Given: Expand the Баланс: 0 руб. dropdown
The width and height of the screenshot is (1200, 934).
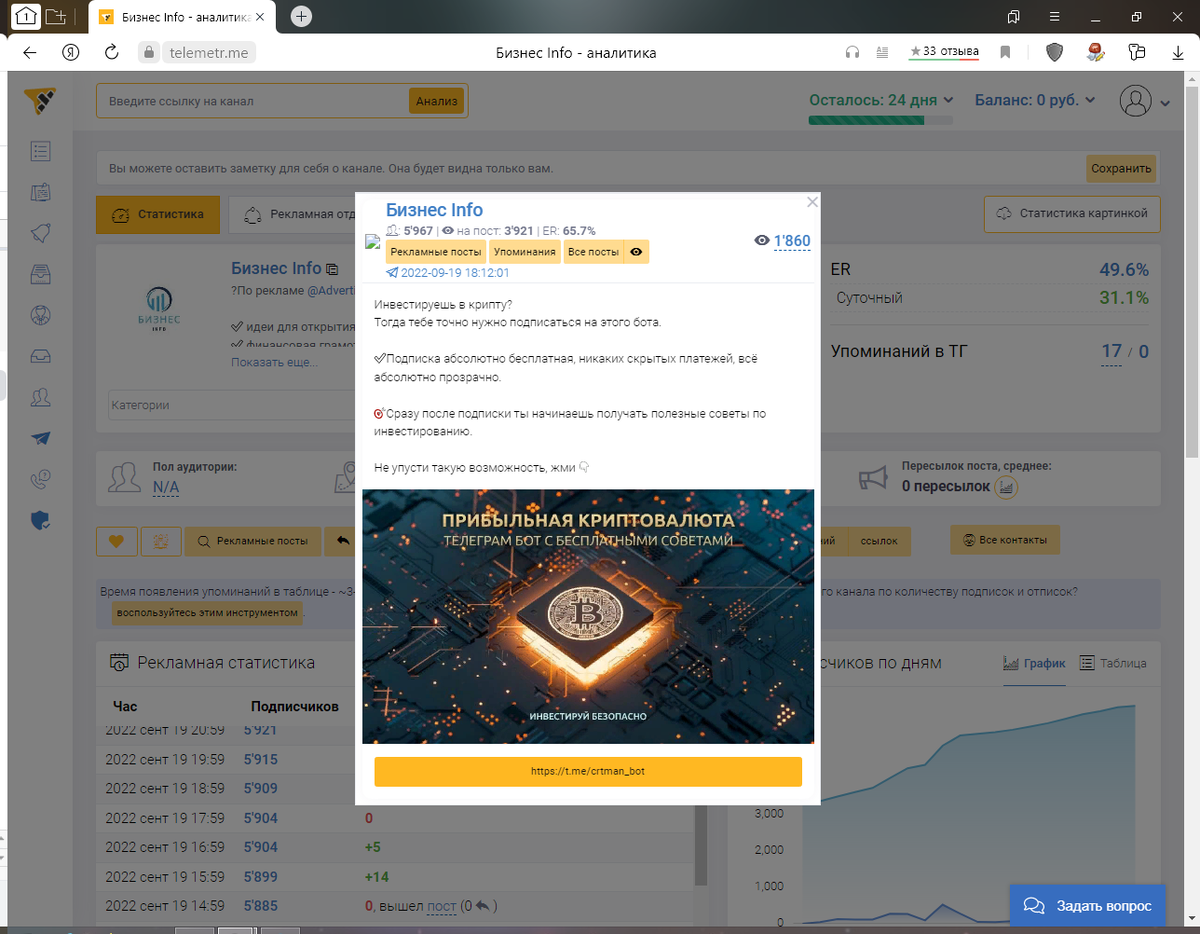Looking at the screenshot, I should (1035, 100).
